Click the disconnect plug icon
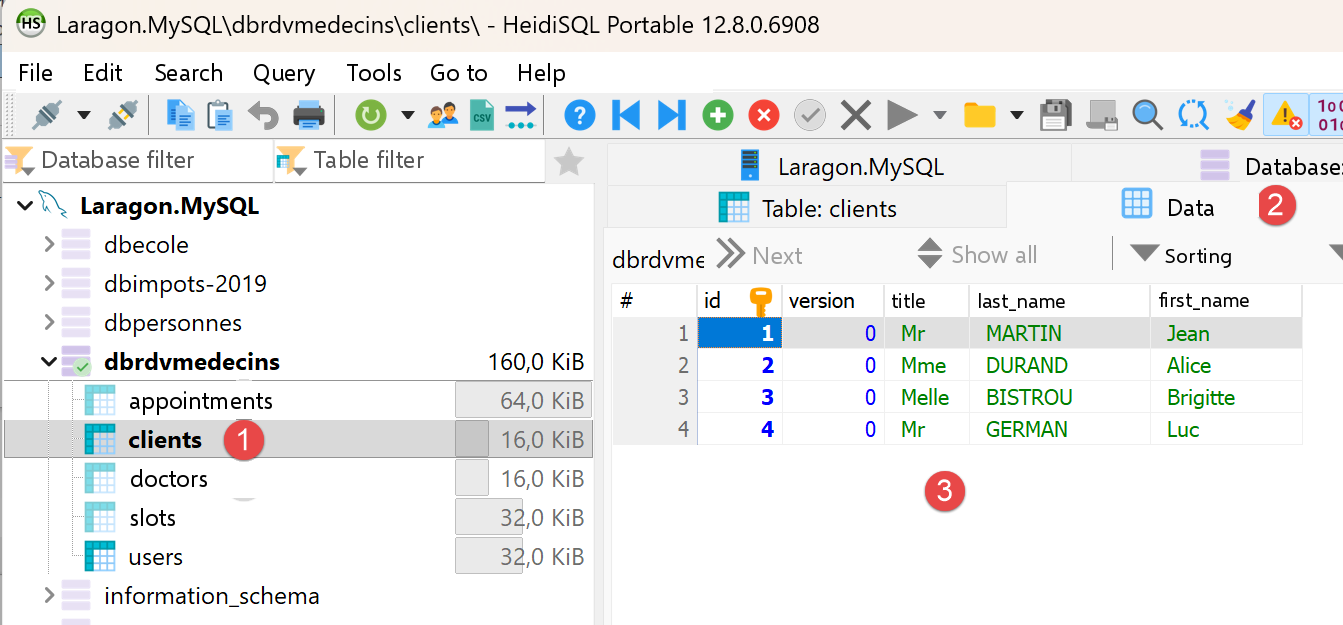Viewport: 1343px width, 625px height. pos(122,115)
